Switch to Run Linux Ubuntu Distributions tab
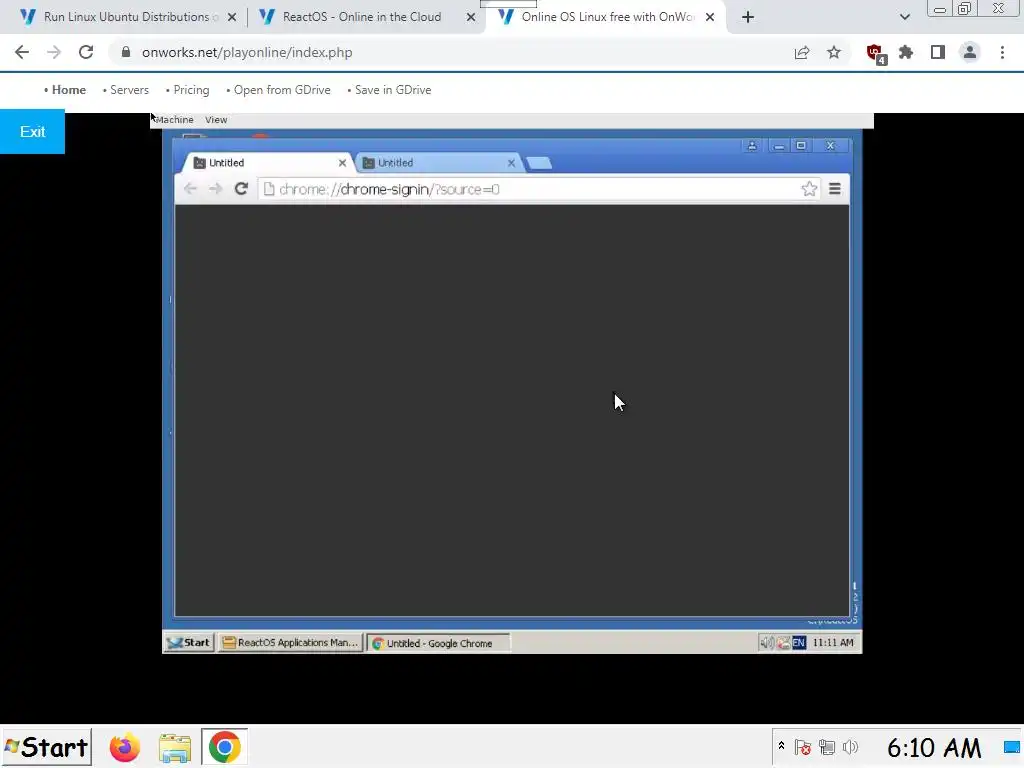1024x768 pixels. (x=127, y=17)
